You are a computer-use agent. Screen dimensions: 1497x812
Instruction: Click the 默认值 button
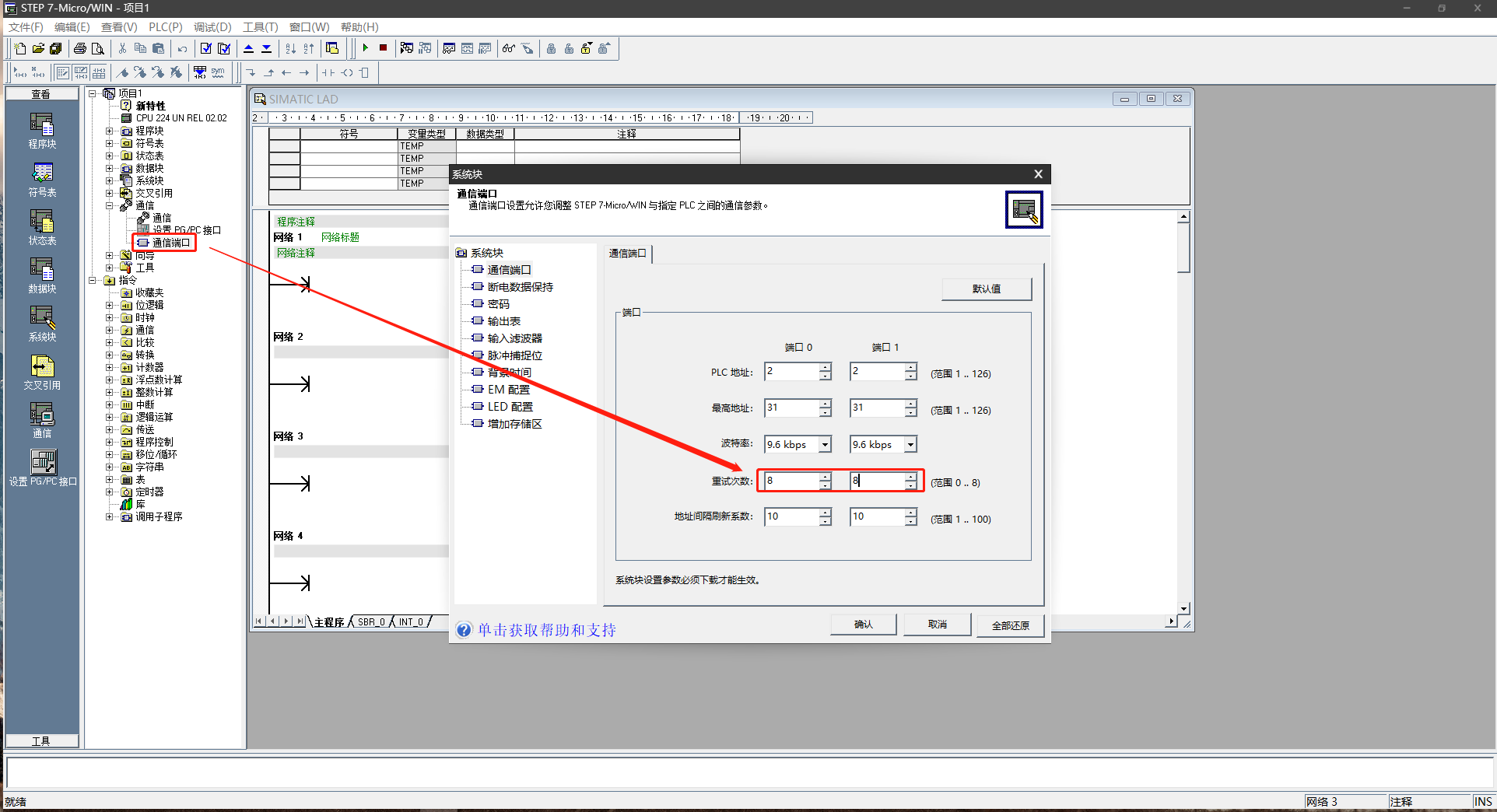coord(986,289)
